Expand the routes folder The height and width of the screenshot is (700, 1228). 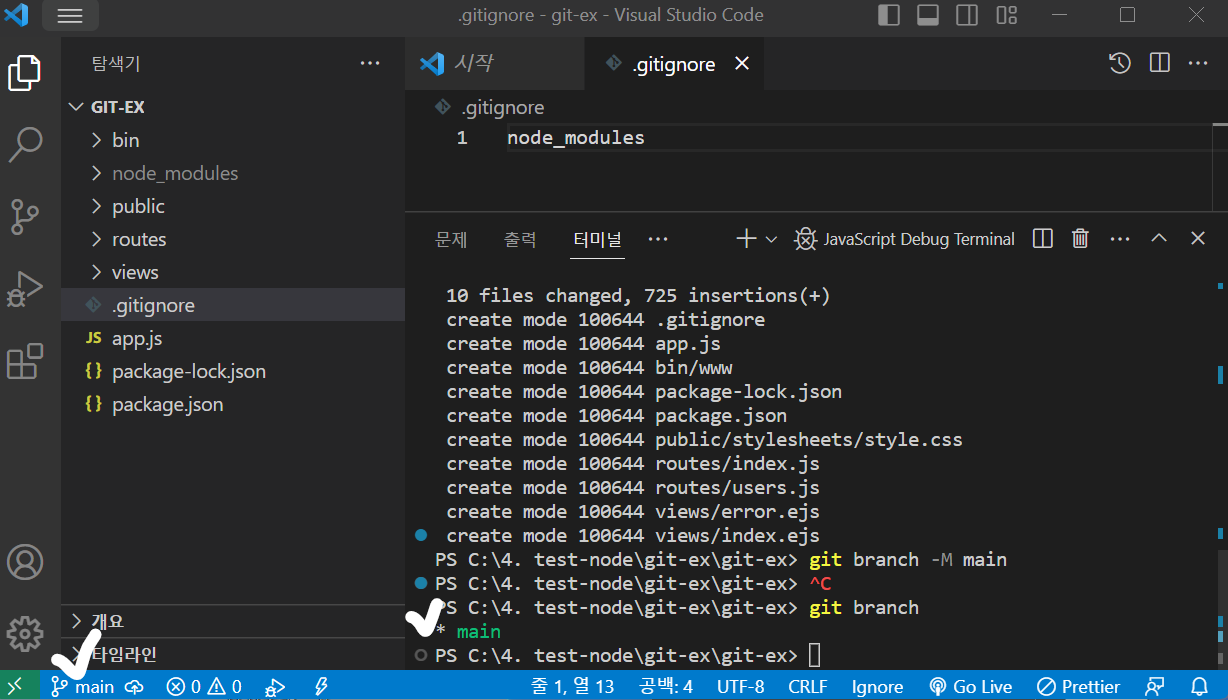click(x=233, y=239)
